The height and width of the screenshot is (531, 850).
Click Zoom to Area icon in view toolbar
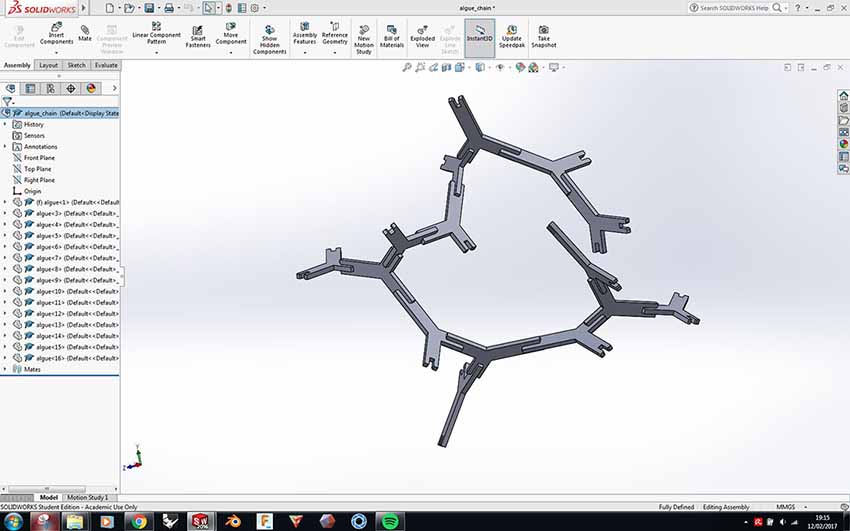(420, 67)
